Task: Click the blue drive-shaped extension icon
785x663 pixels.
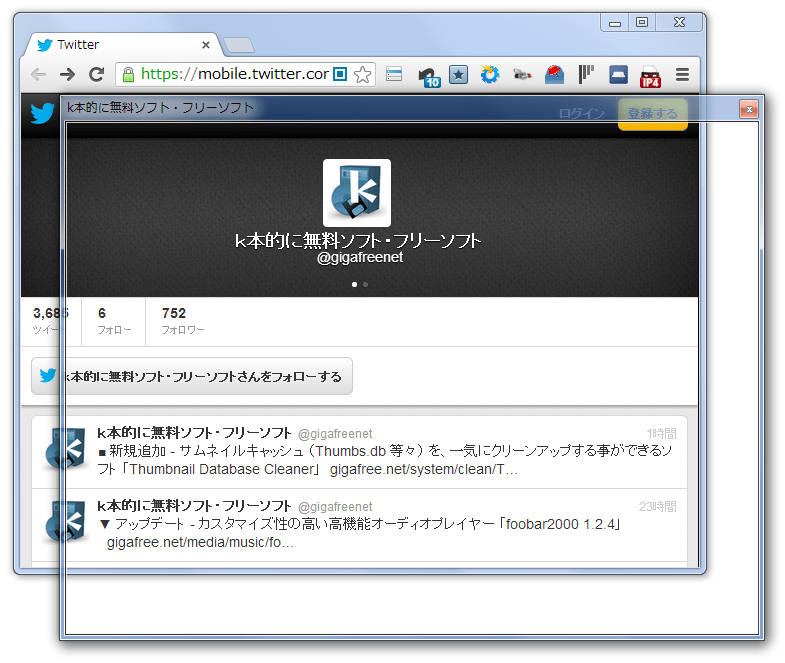Action: tap(619, 75)
